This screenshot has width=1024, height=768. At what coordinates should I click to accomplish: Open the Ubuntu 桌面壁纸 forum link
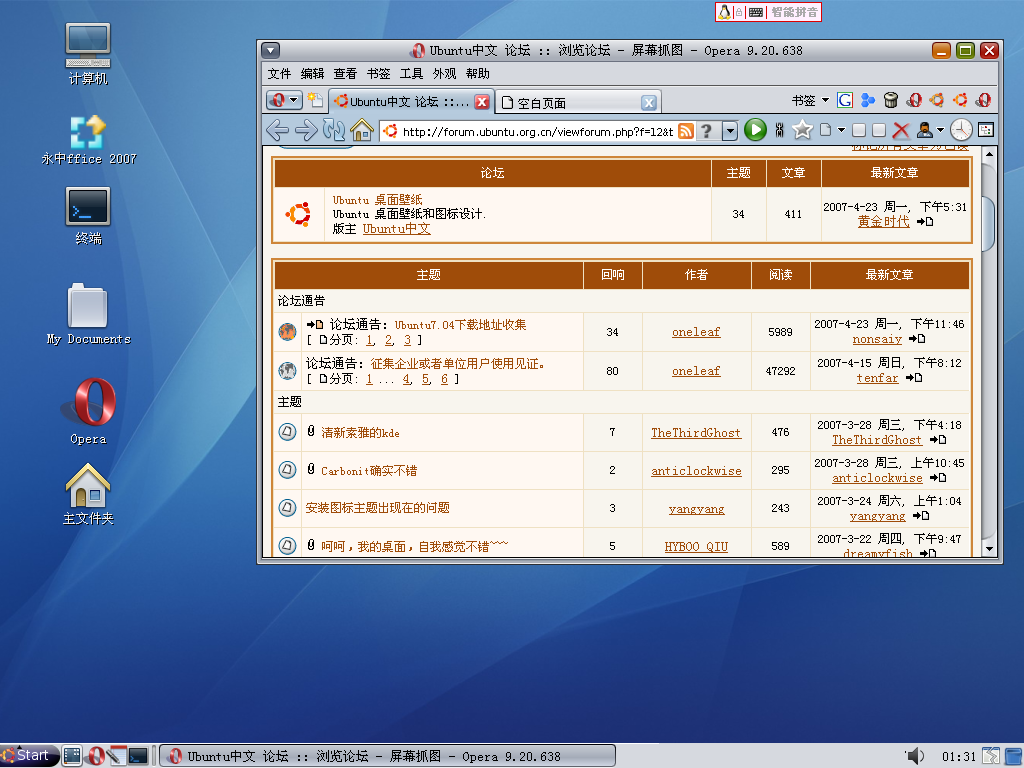click(x=377, y=200)
